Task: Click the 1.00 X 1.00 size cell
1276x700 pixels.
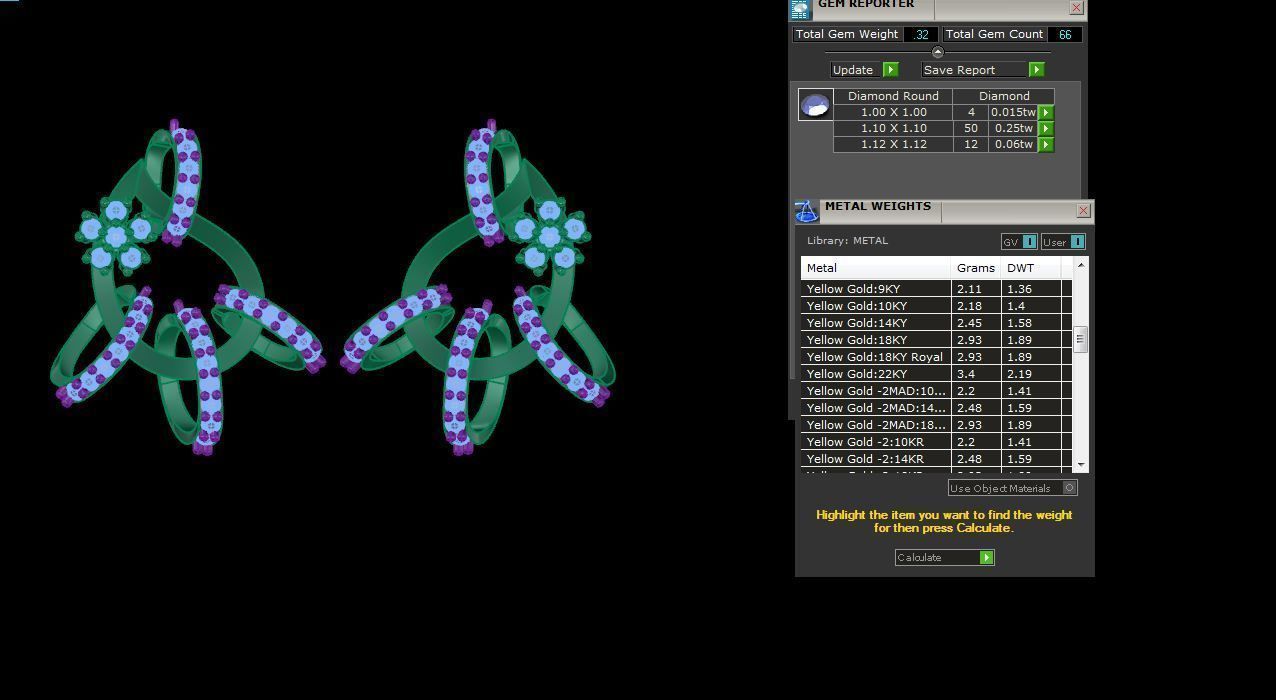Action: pos(893,113)
